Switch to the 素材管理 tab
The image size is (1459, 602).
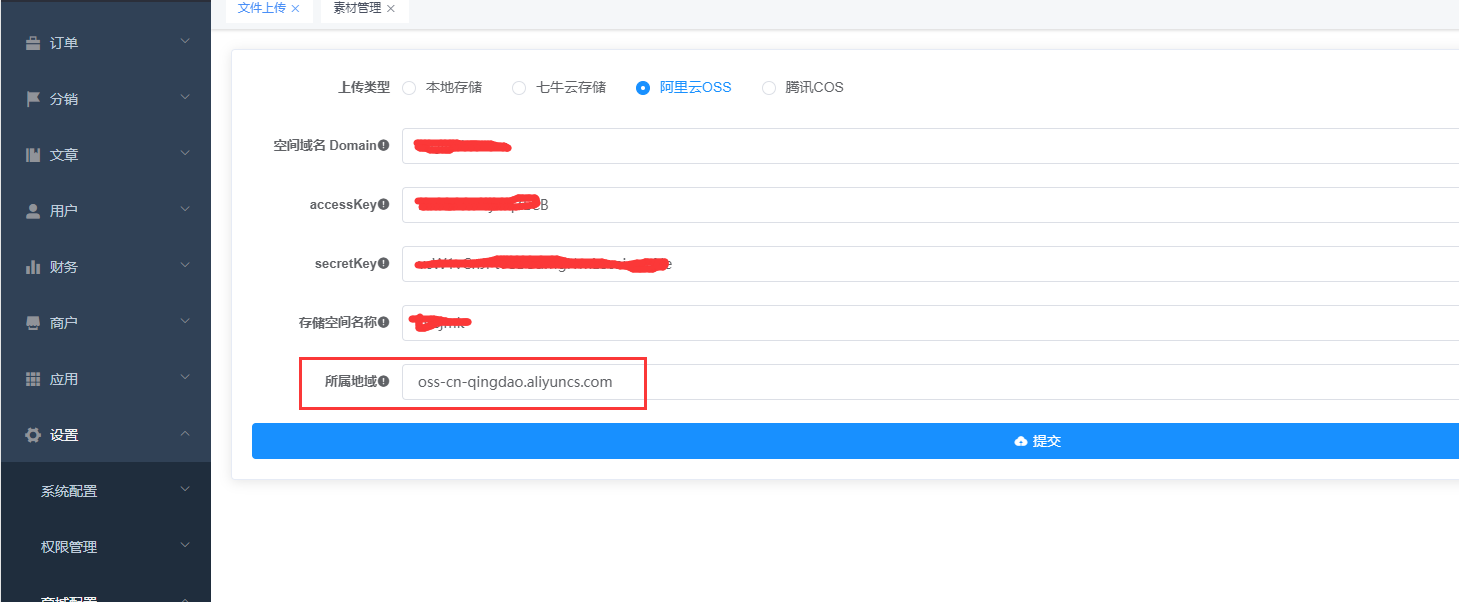pyautogui.click(x=357, y=8)
